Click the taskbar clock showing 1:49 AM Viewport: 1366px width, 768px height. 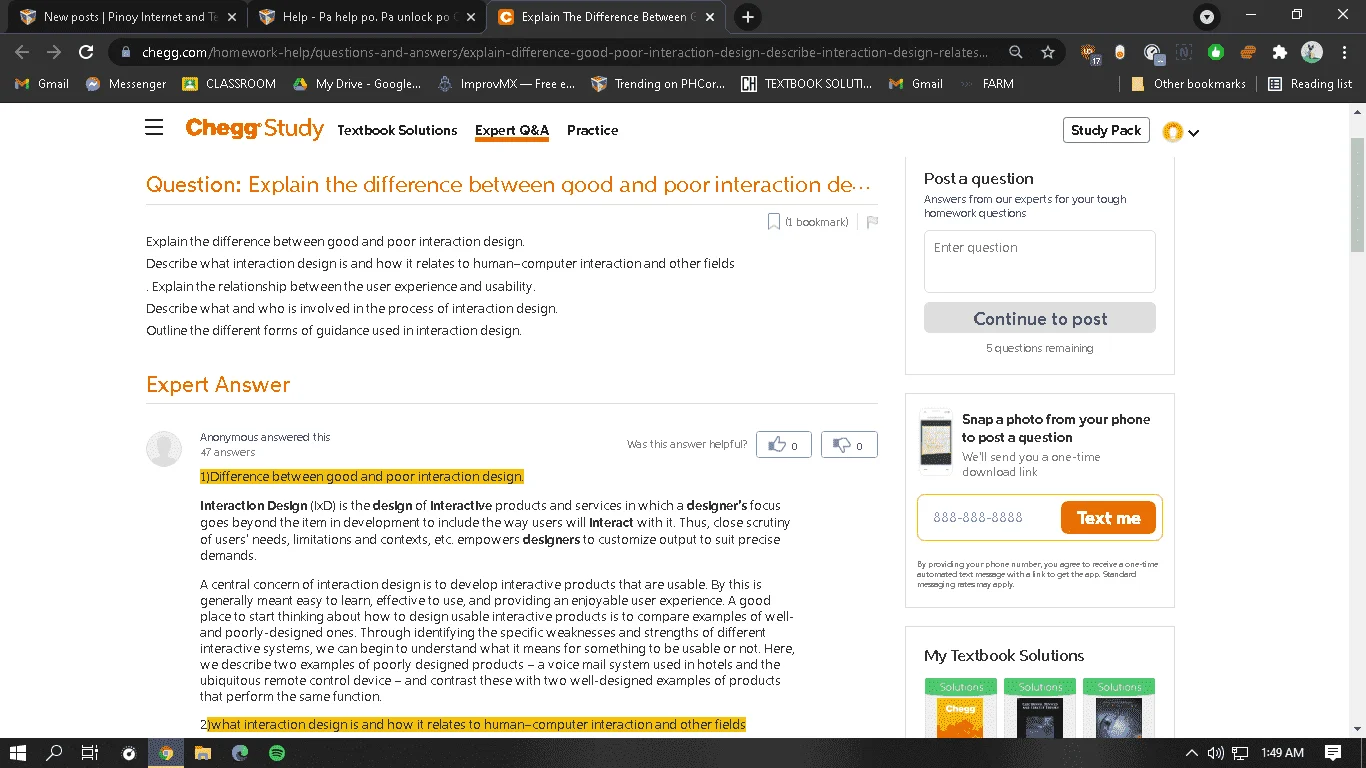1282,753
